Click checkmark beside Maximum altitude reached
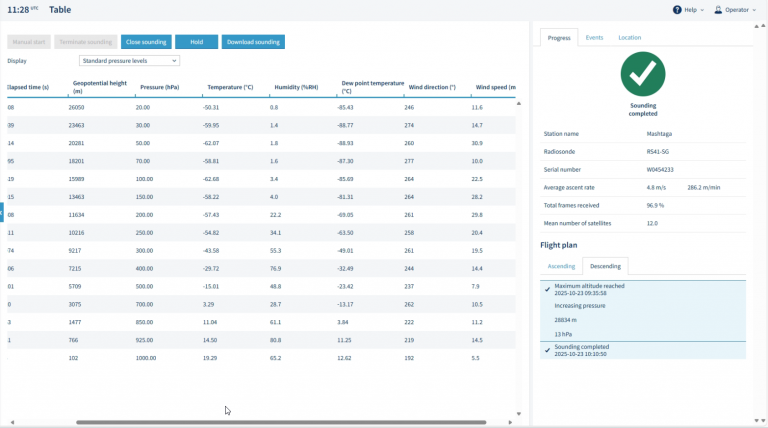The image size is (768, 428). 547,289
